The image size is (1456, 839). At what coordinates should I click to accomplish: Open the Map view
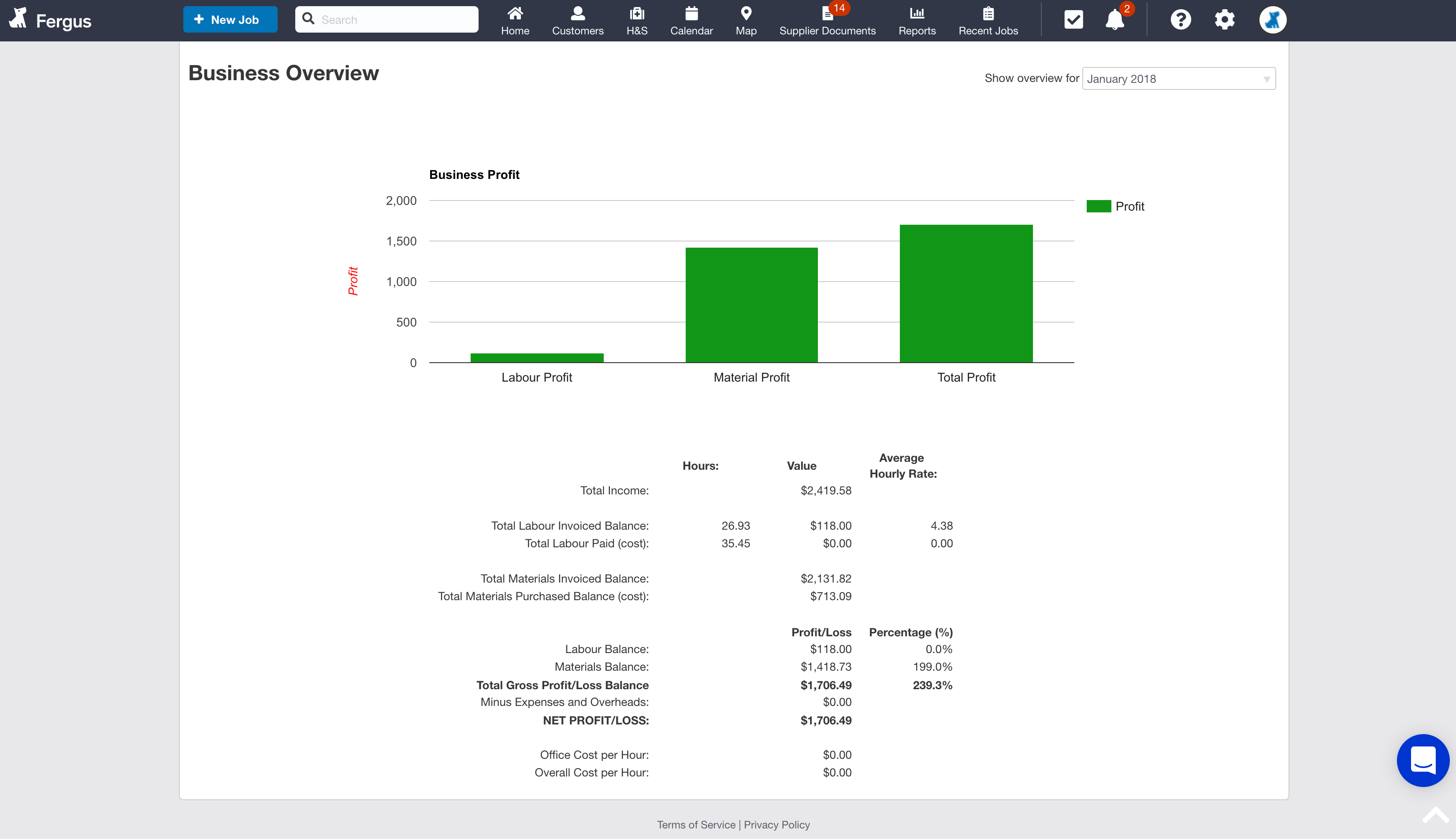coord(746,20)
